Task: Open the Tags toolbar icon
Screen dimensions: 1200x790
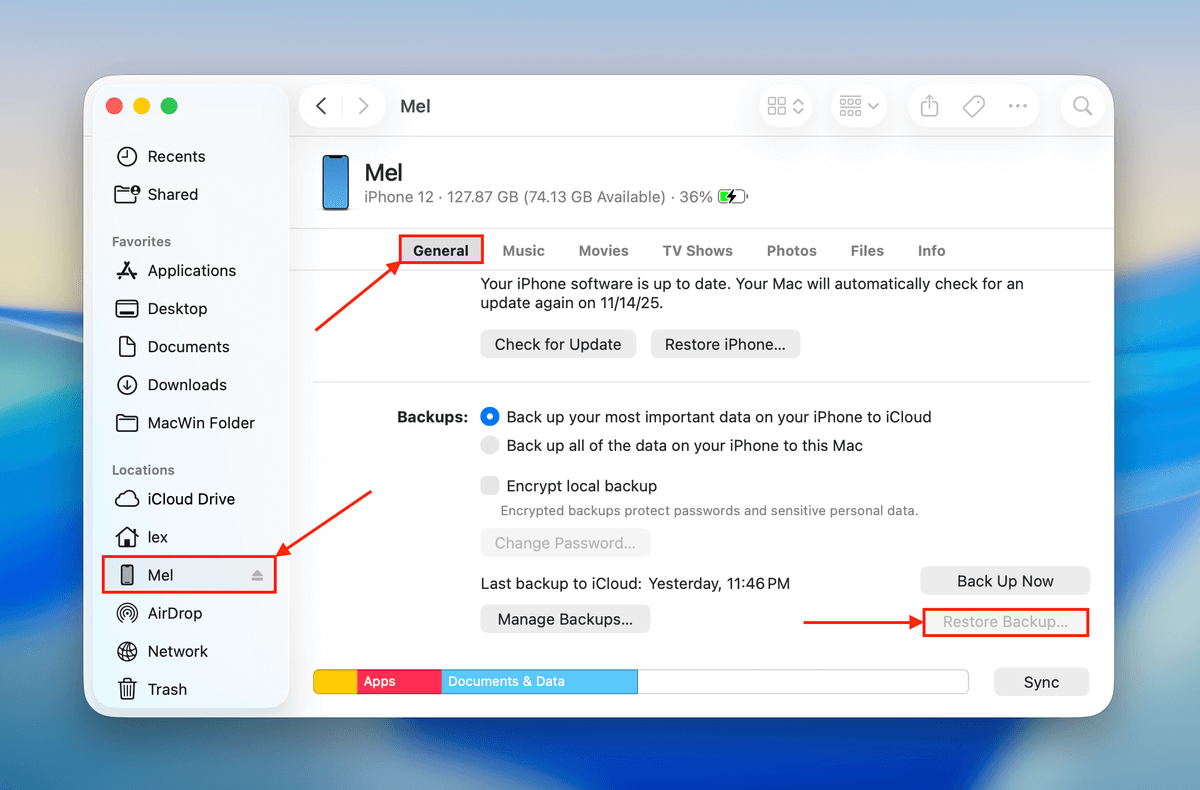Action: pos(973,105)
